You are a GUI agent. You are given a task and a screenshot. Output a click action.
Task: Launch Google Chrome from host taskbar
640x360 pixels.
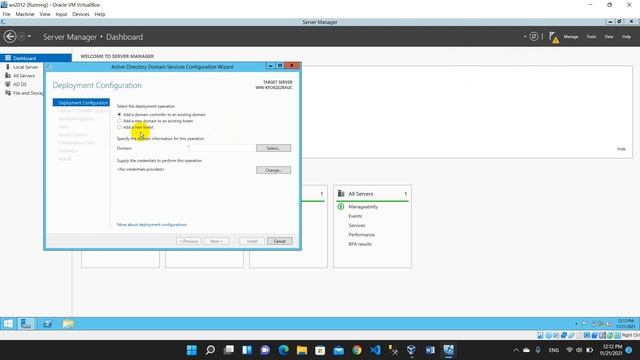357,350
